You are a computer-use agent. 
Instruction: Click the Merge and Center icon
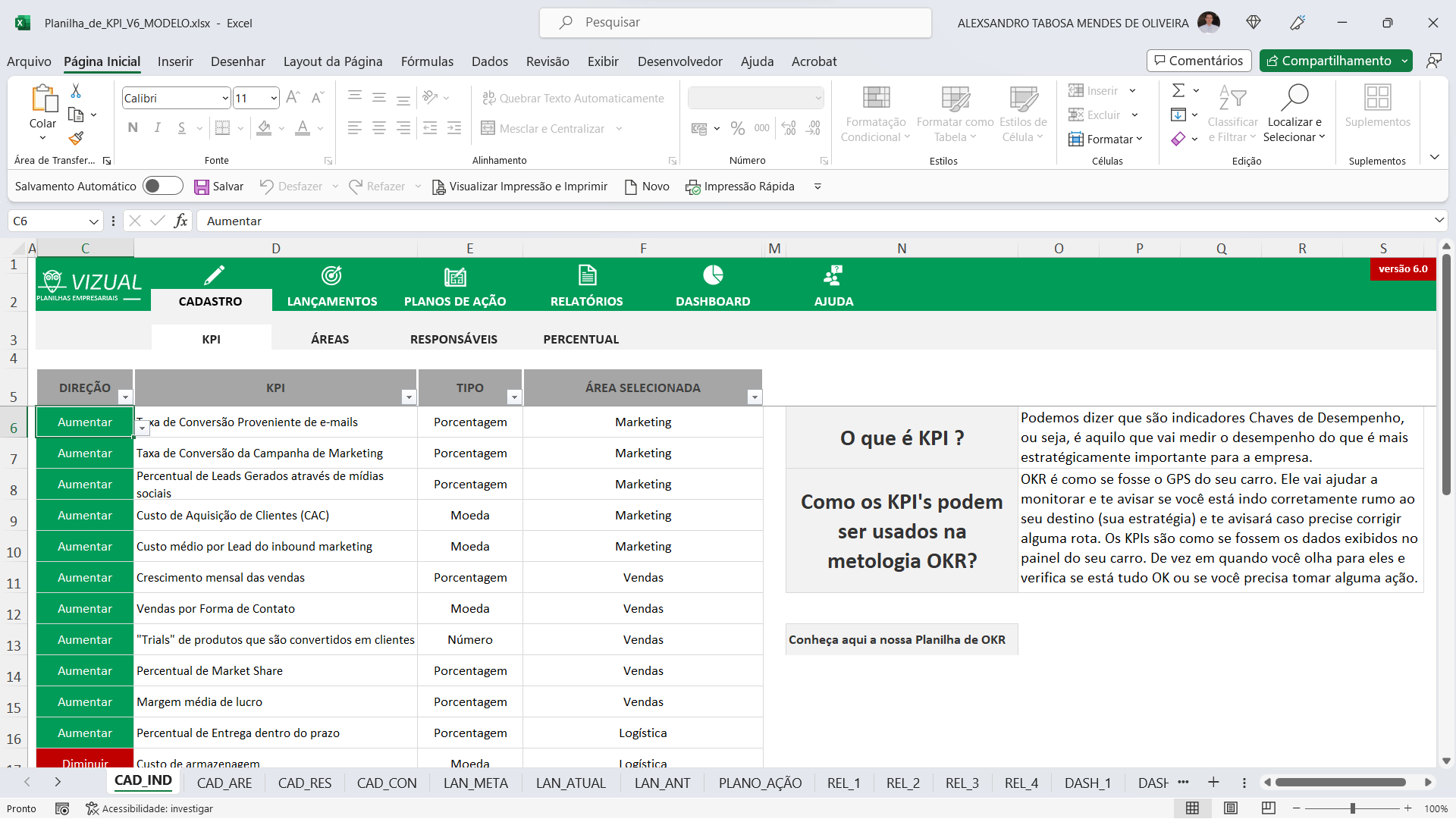coord(488,128)
